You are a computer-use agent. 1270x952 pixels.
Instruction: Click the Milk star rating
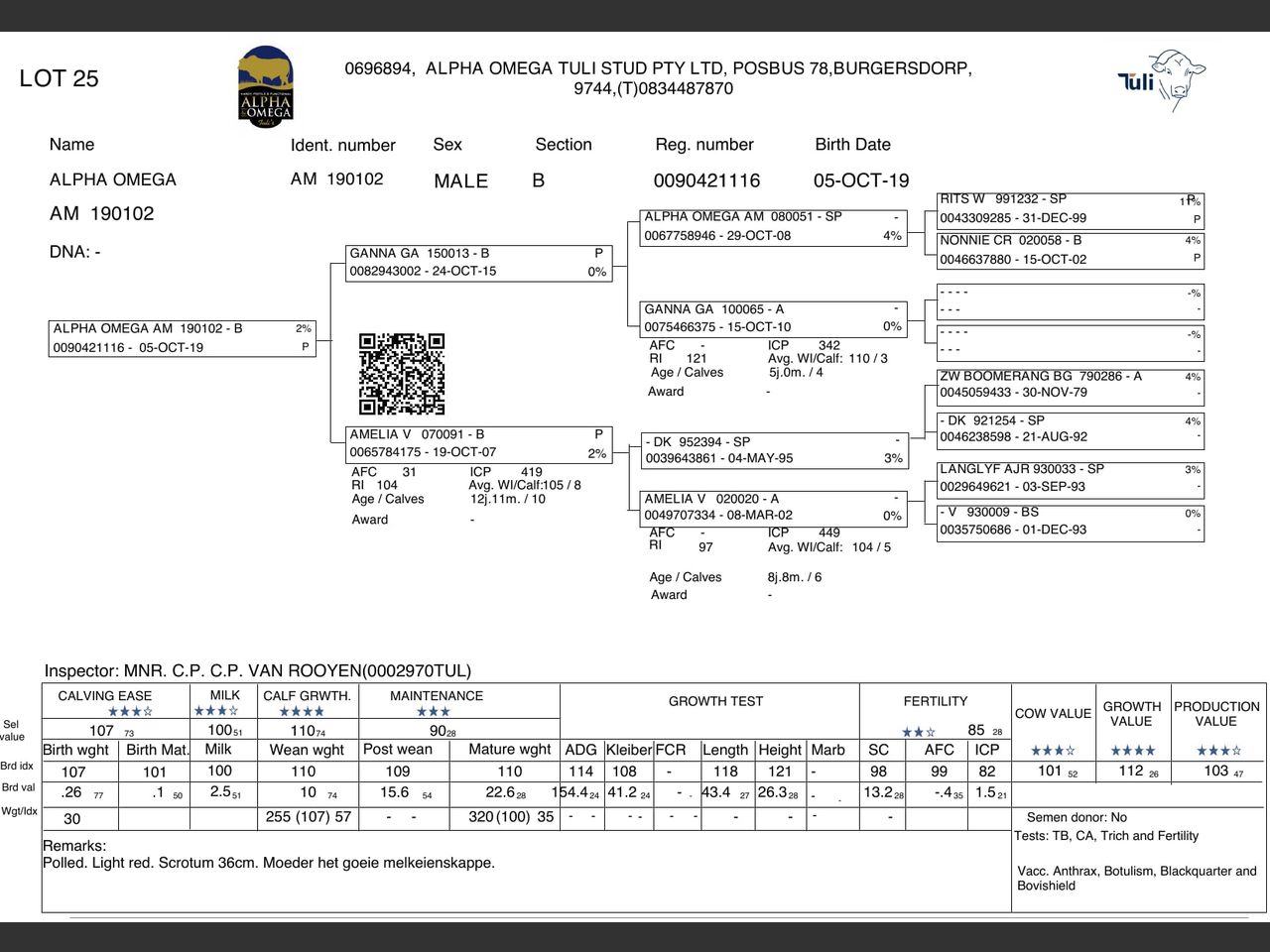pyautogui.click(x=216, y=711)
